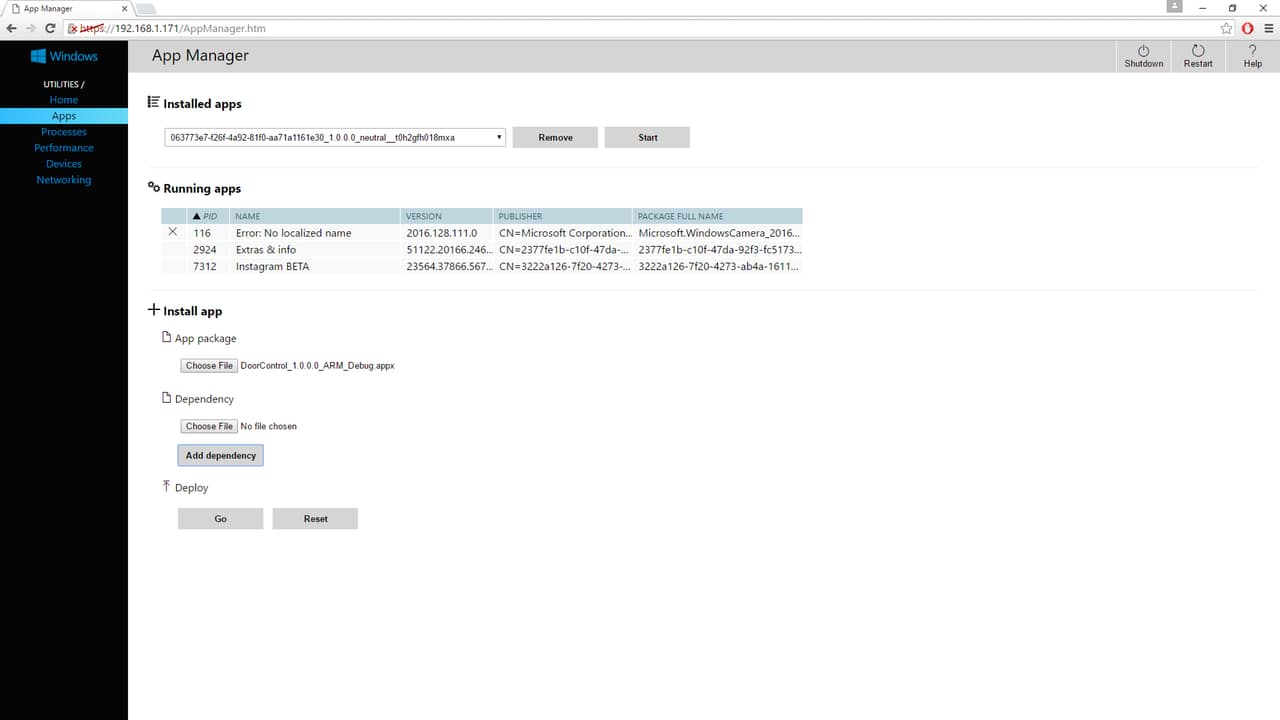Reset the install app form

point(316,519)
